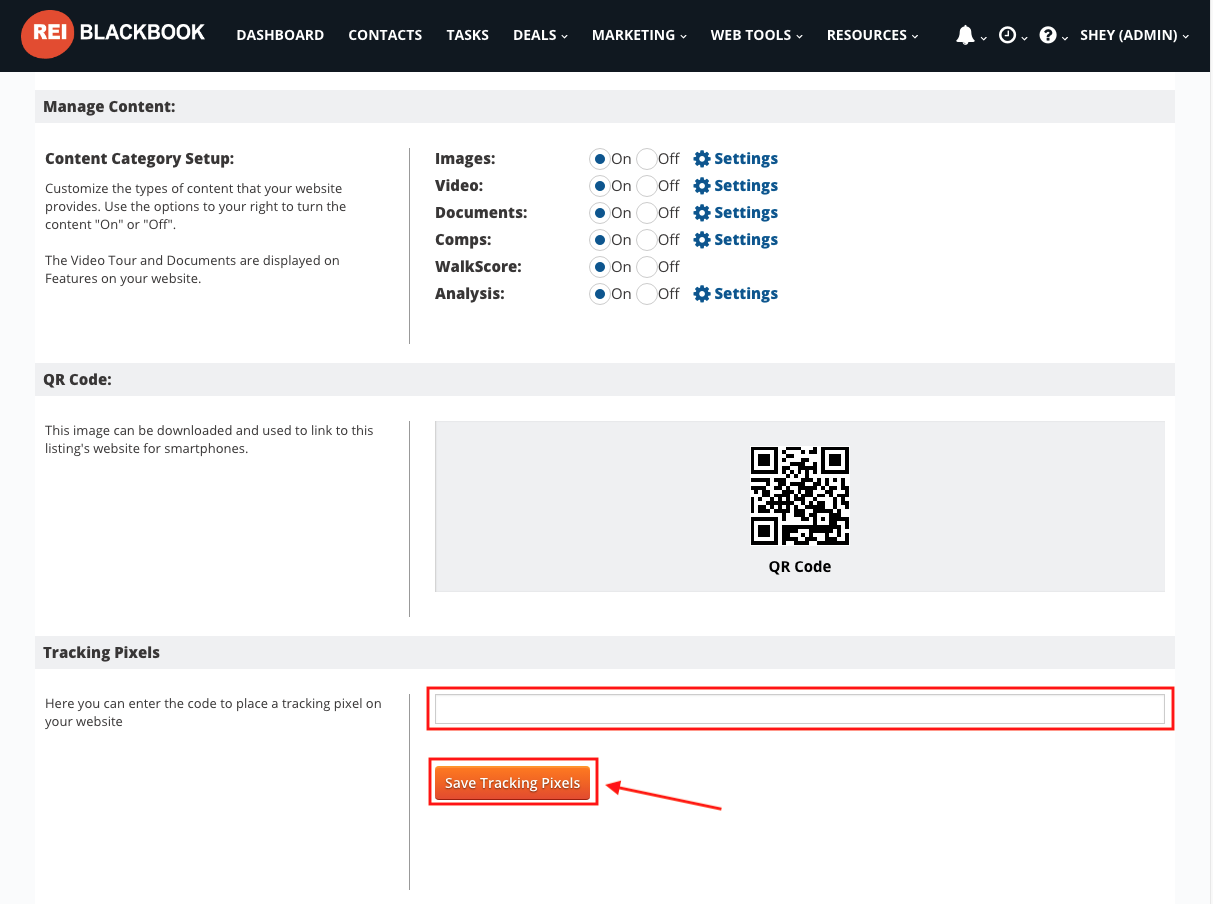Click the Tracking Pixels section header
The image size is (1213, 904).
604,652
